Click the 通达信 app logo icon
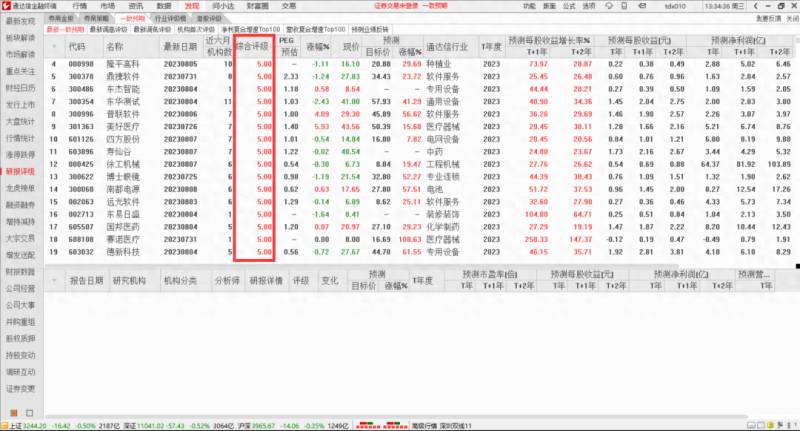Screen dimensions: 800x431 tap(6, 6)
